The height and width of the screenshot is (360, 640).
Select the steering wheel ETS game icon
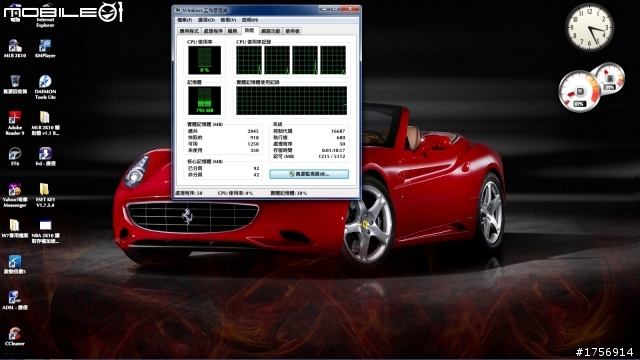[x=15, y=156]
